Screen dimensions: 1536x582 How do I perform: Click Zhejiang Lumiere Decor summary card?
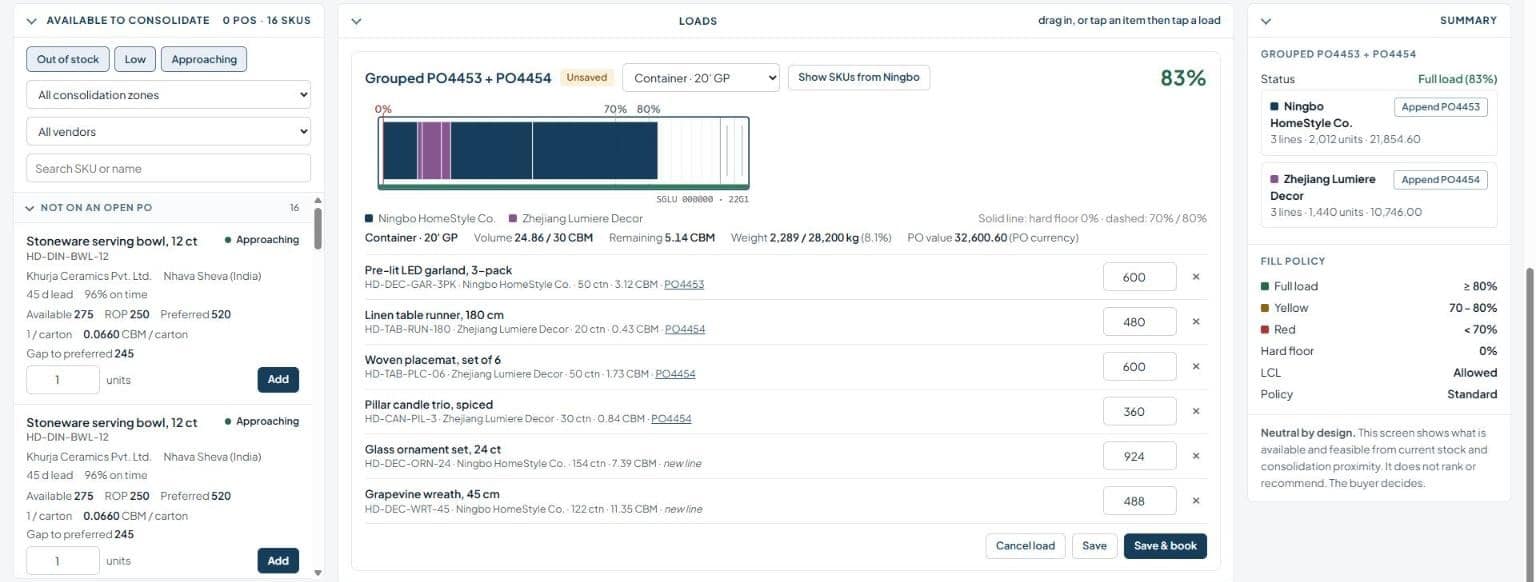coord(1378,195)
